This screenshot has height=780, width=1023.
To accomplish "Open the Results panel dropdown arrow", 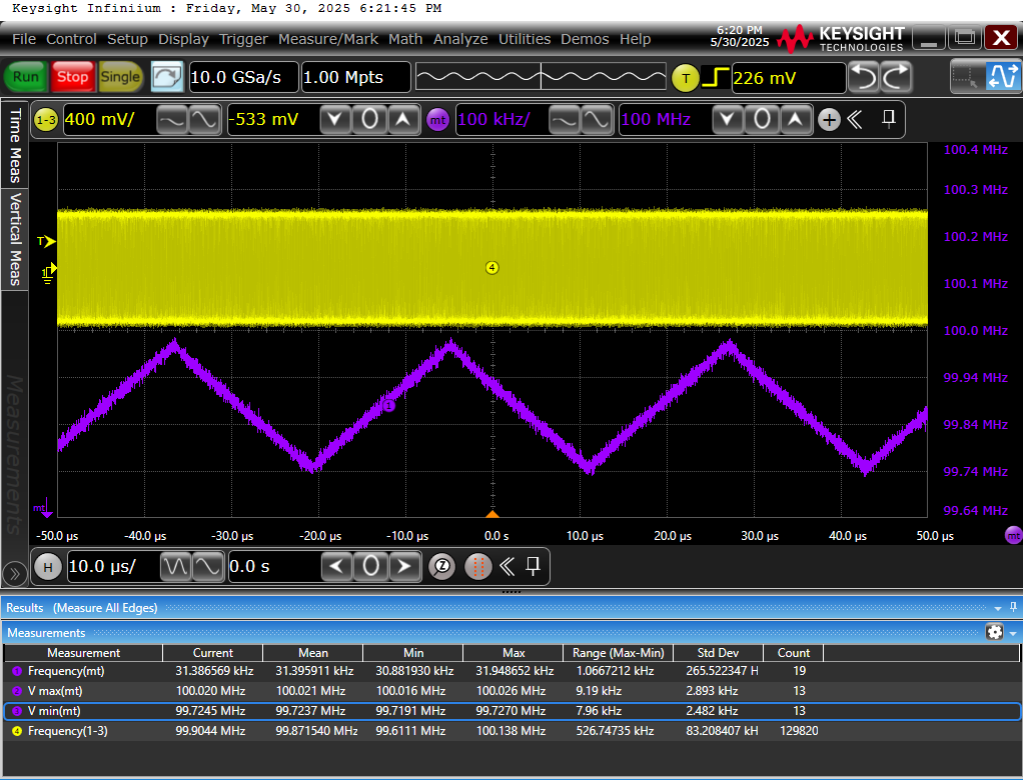I will coord(998,608).
